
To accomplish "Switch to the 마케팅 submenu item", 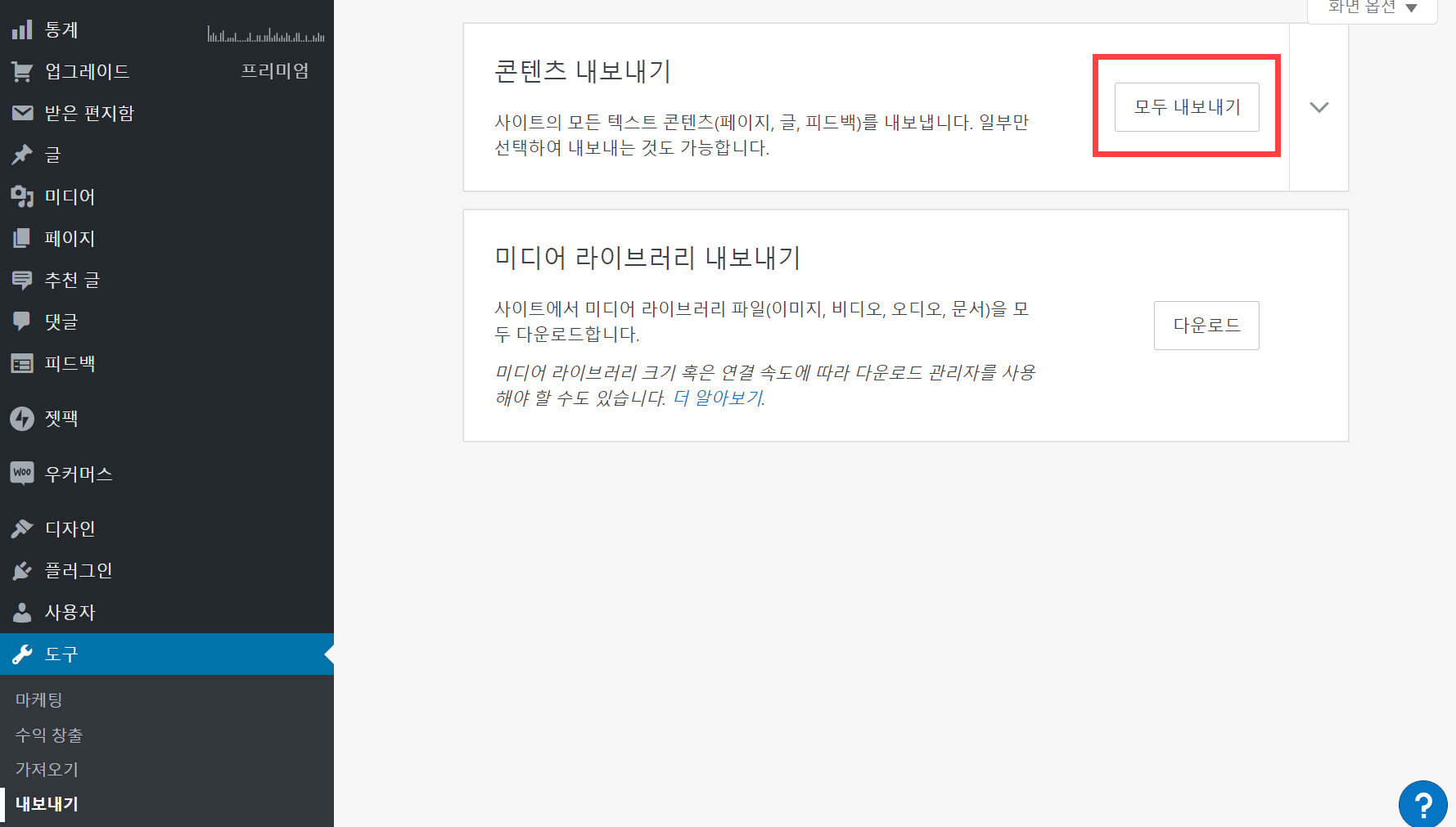I will [39, 699].
